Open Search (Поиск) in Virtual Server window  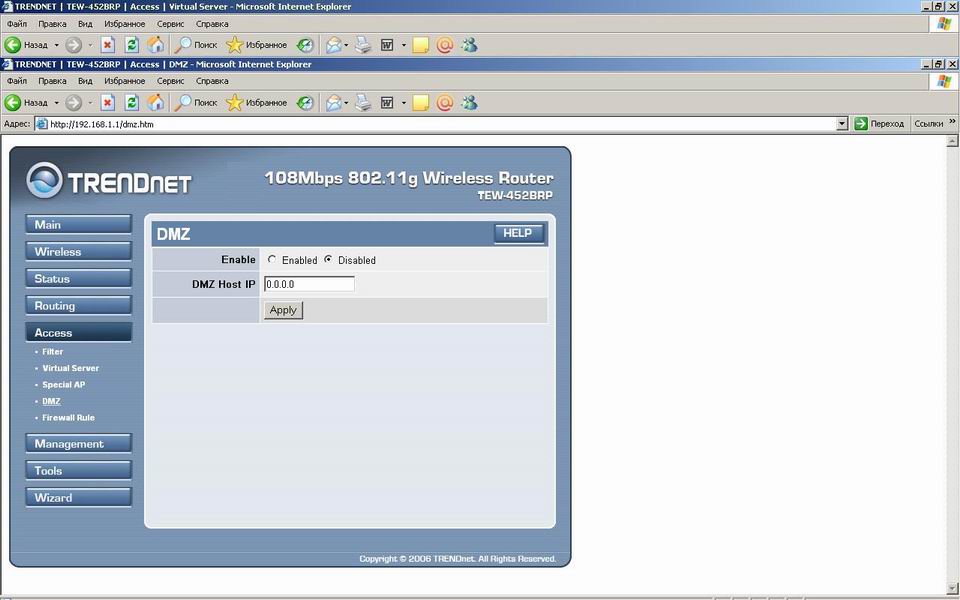pyautogui.click(x=195, y=45)
